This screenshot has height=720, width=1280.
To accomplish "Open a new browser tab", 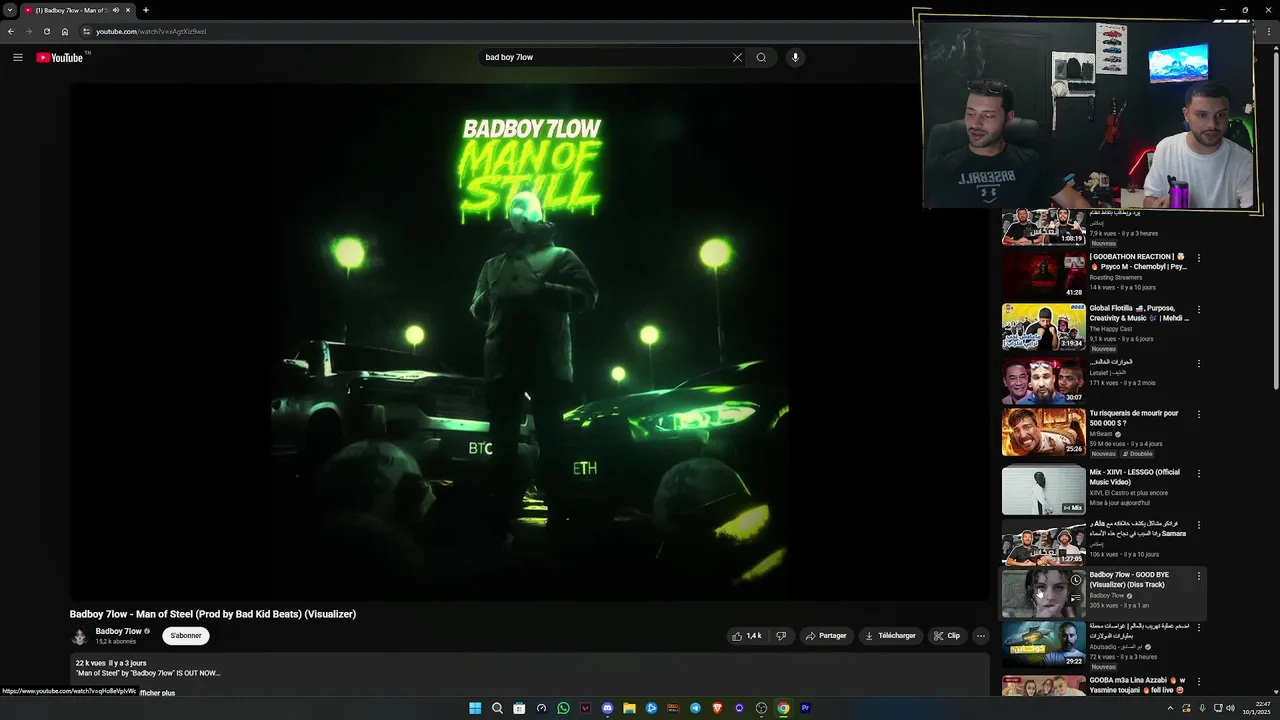I will (146, 10).
